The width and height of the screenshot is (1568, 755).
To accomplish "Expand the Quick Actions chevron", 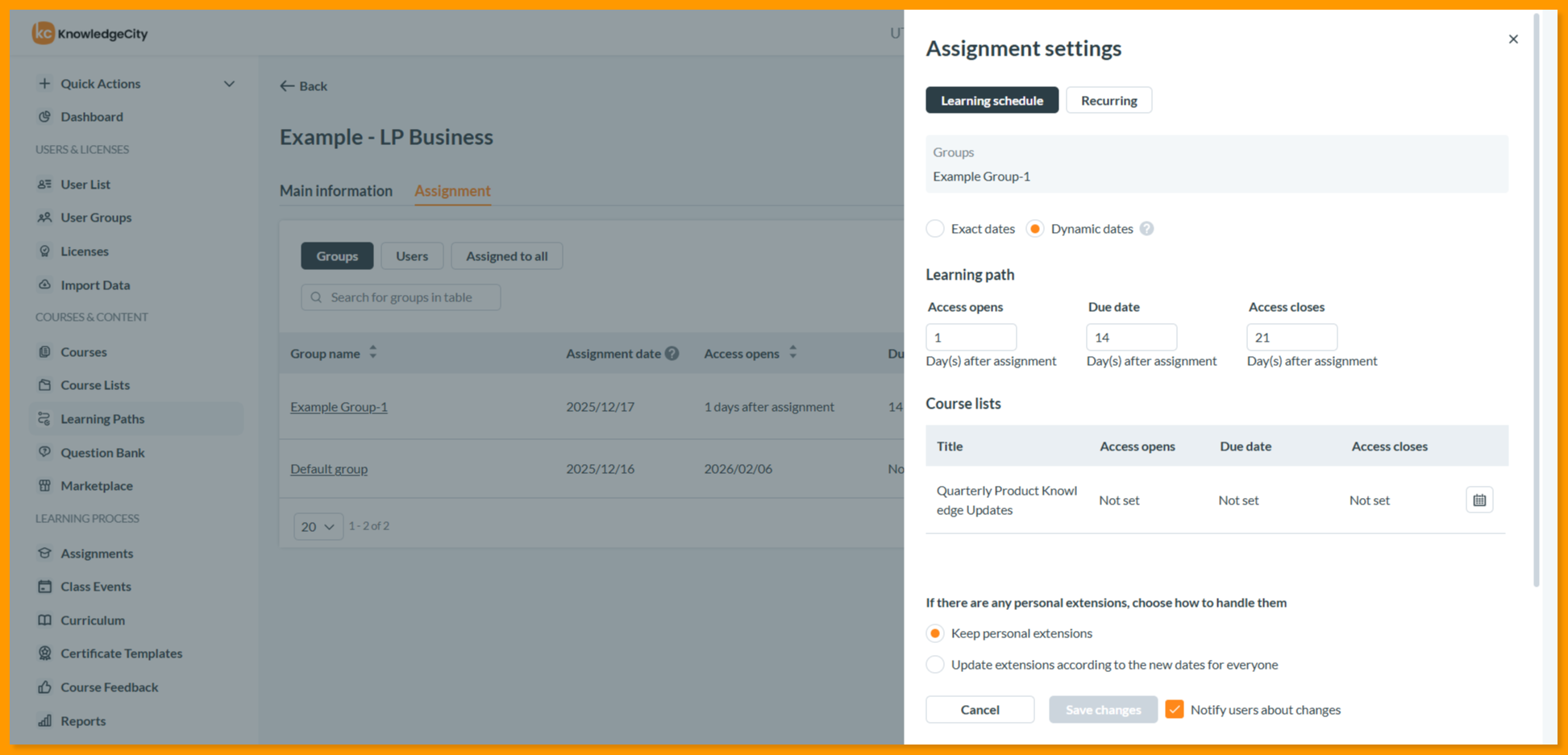I will [229, 84].
